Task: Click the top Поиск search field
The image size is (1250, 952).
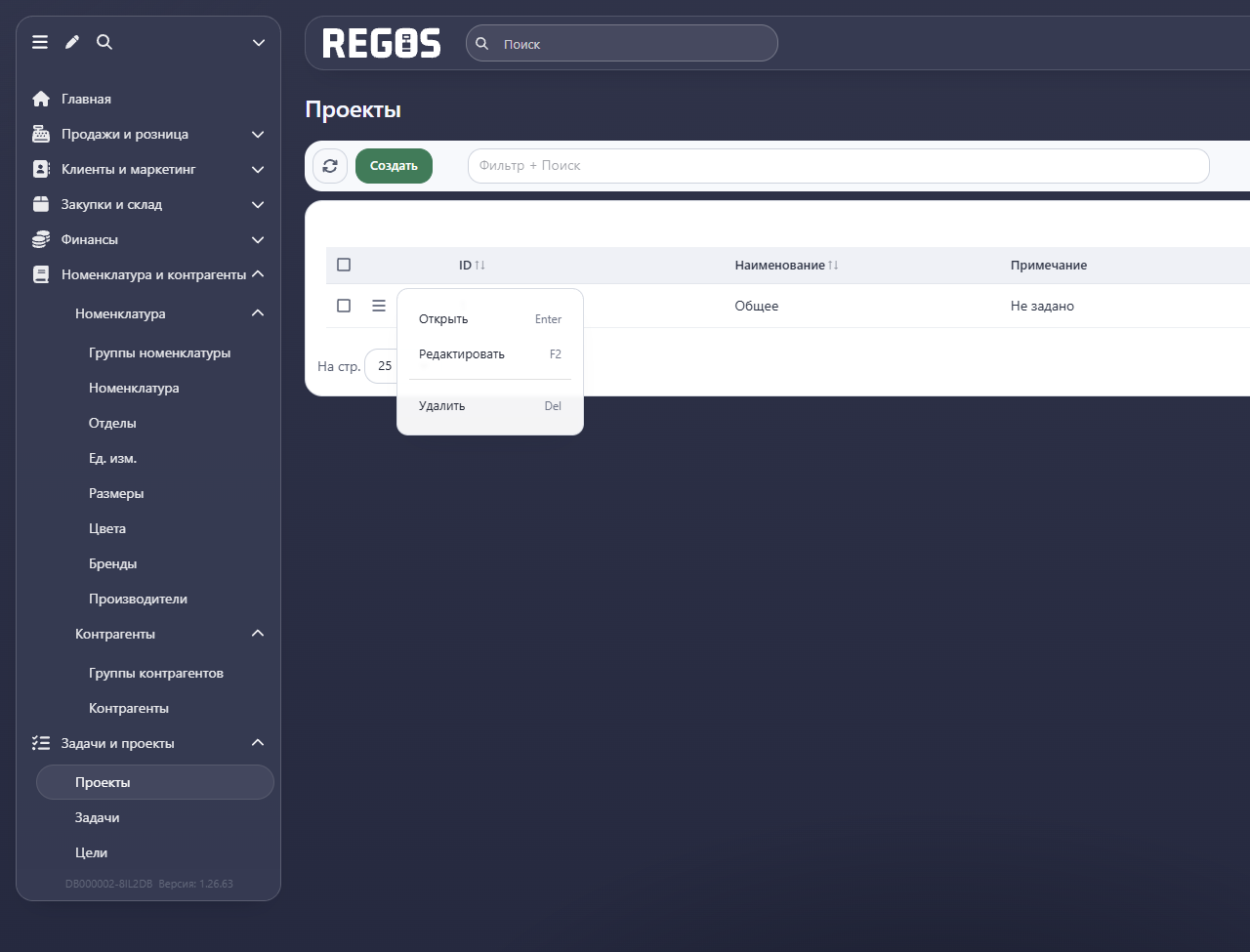Action: [x=622, y=43]
